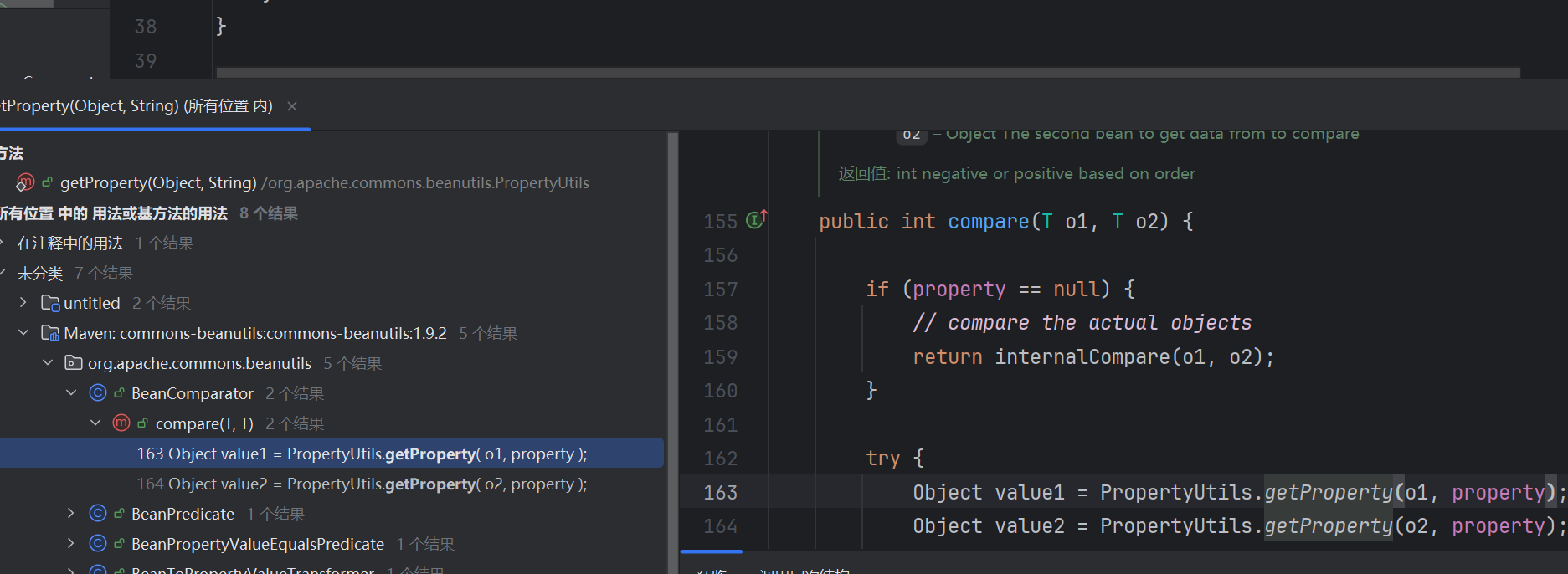1568x574 pixels.
Task: Close the getProperty usages tab
Action: click(x=292, y=106)
